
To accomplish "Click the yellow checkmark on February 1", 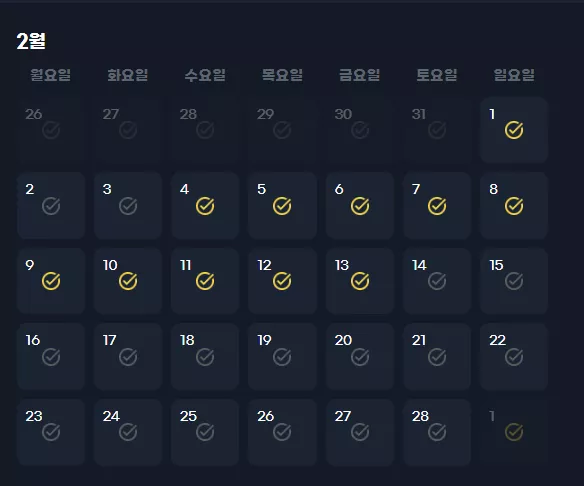I will [514, 130].
